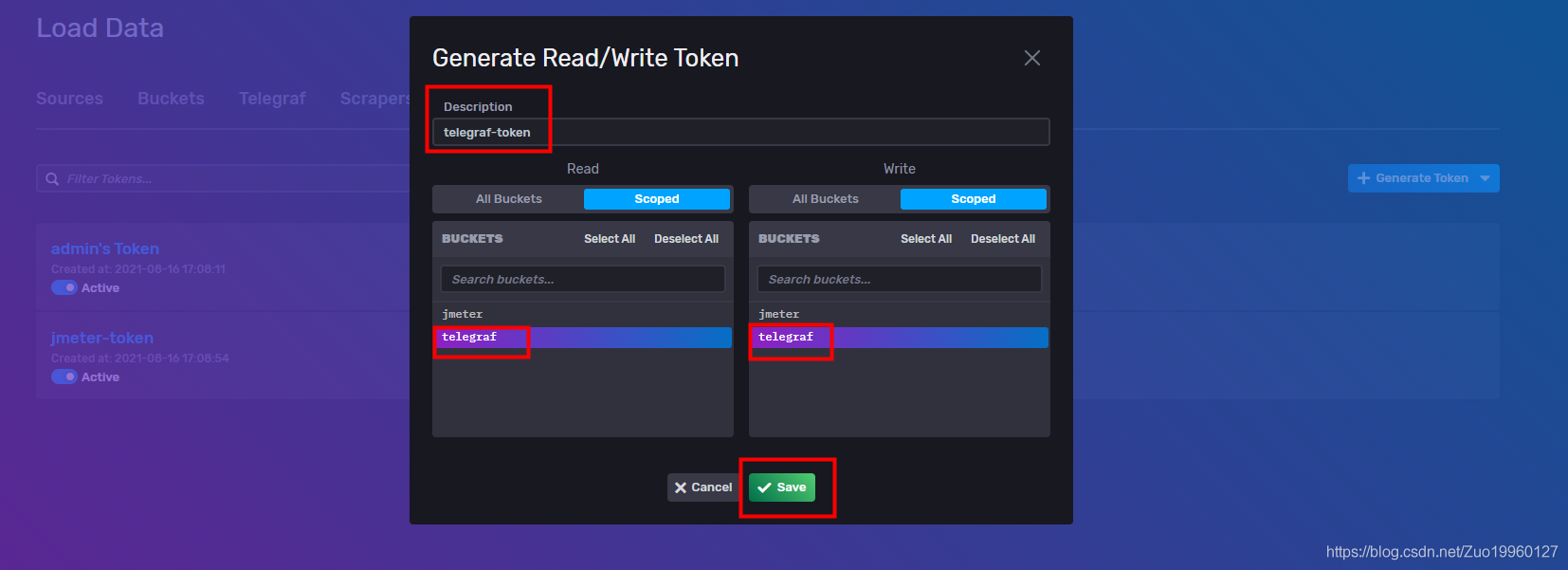Save the new token
The width and height of the screenshot is (1568, 570).
point(782,487)
